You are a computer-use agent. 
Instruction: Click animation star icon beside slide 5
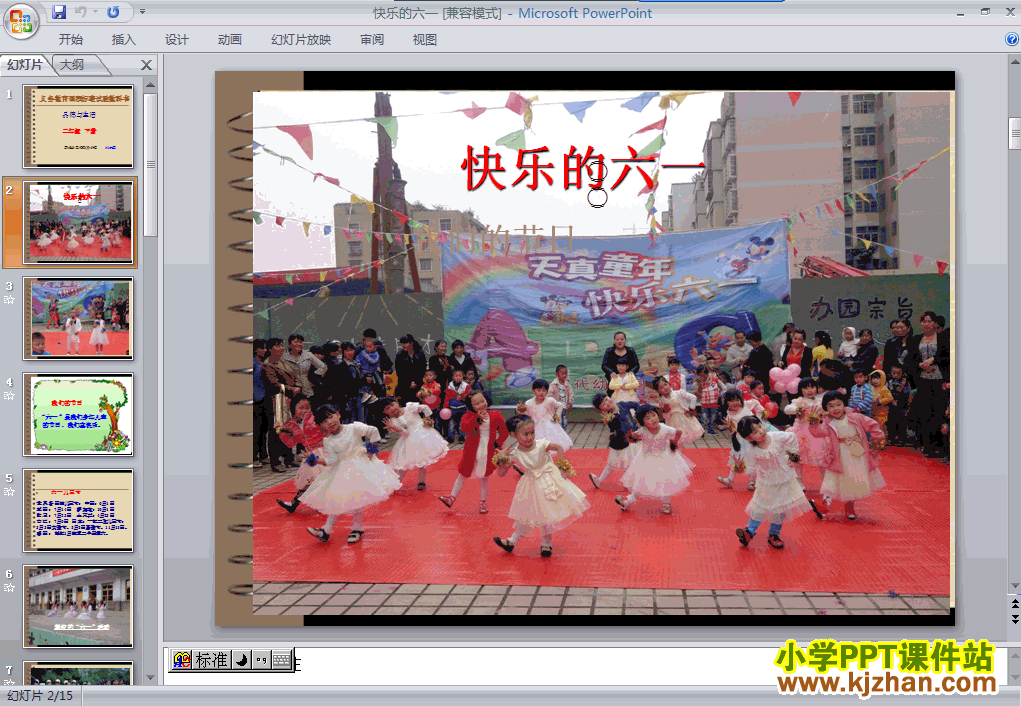(x=9, y=492)
